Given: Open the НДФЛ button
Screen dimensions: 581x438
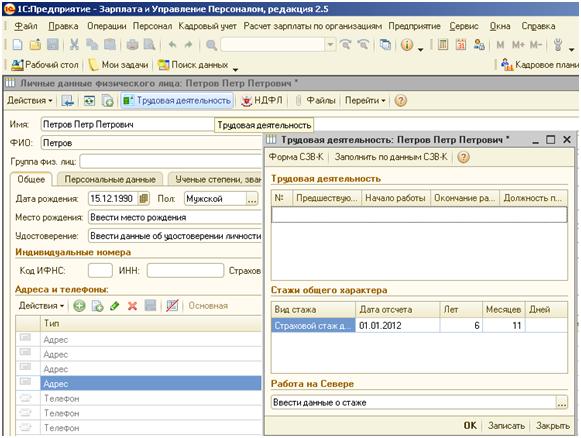Looking at the screenshot, I should [x=262, y=100].
